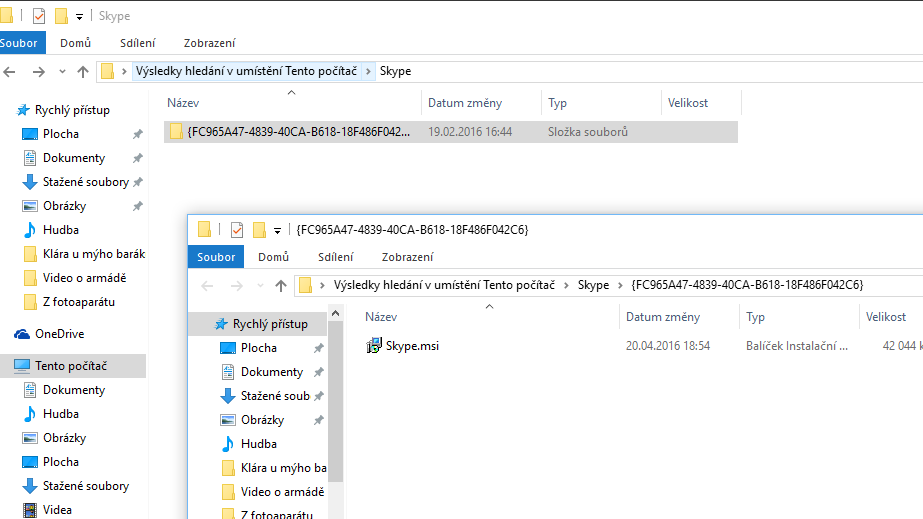The width and height of the screenshot is (923, 519).
Task: Open Obrázky in front window sidebar
Action: [x=262, y=420]
